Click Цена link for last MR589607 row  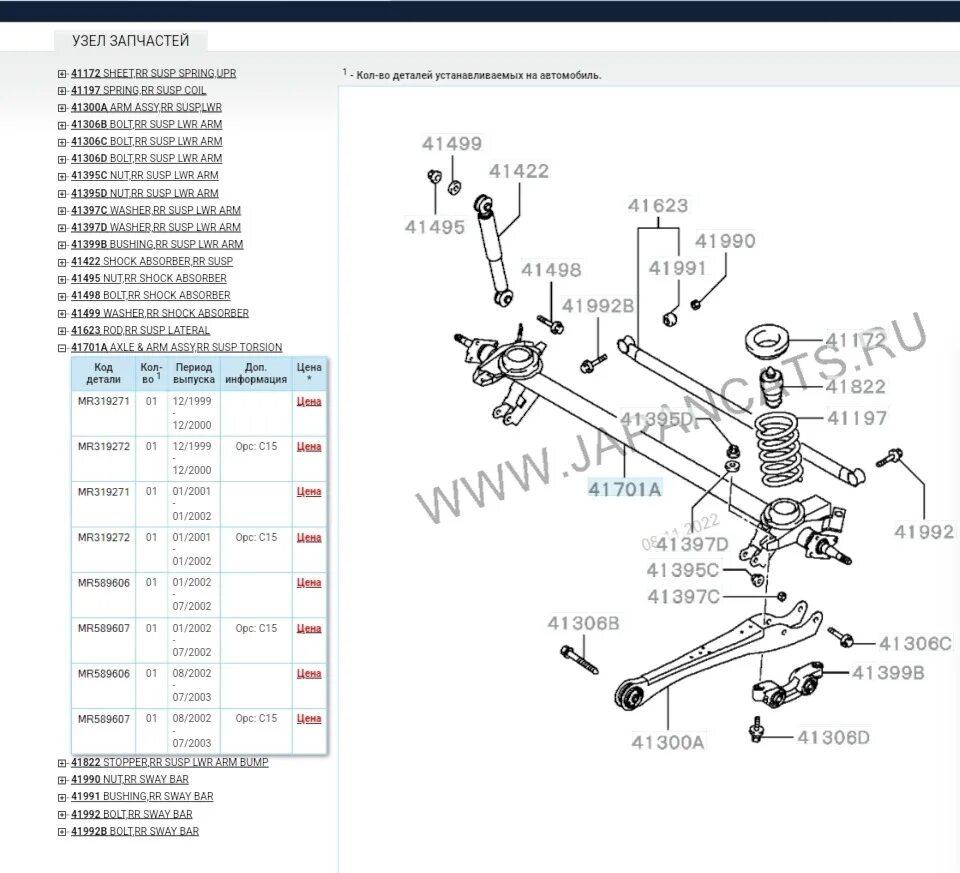pyautogui.click(x=309, y=718)
